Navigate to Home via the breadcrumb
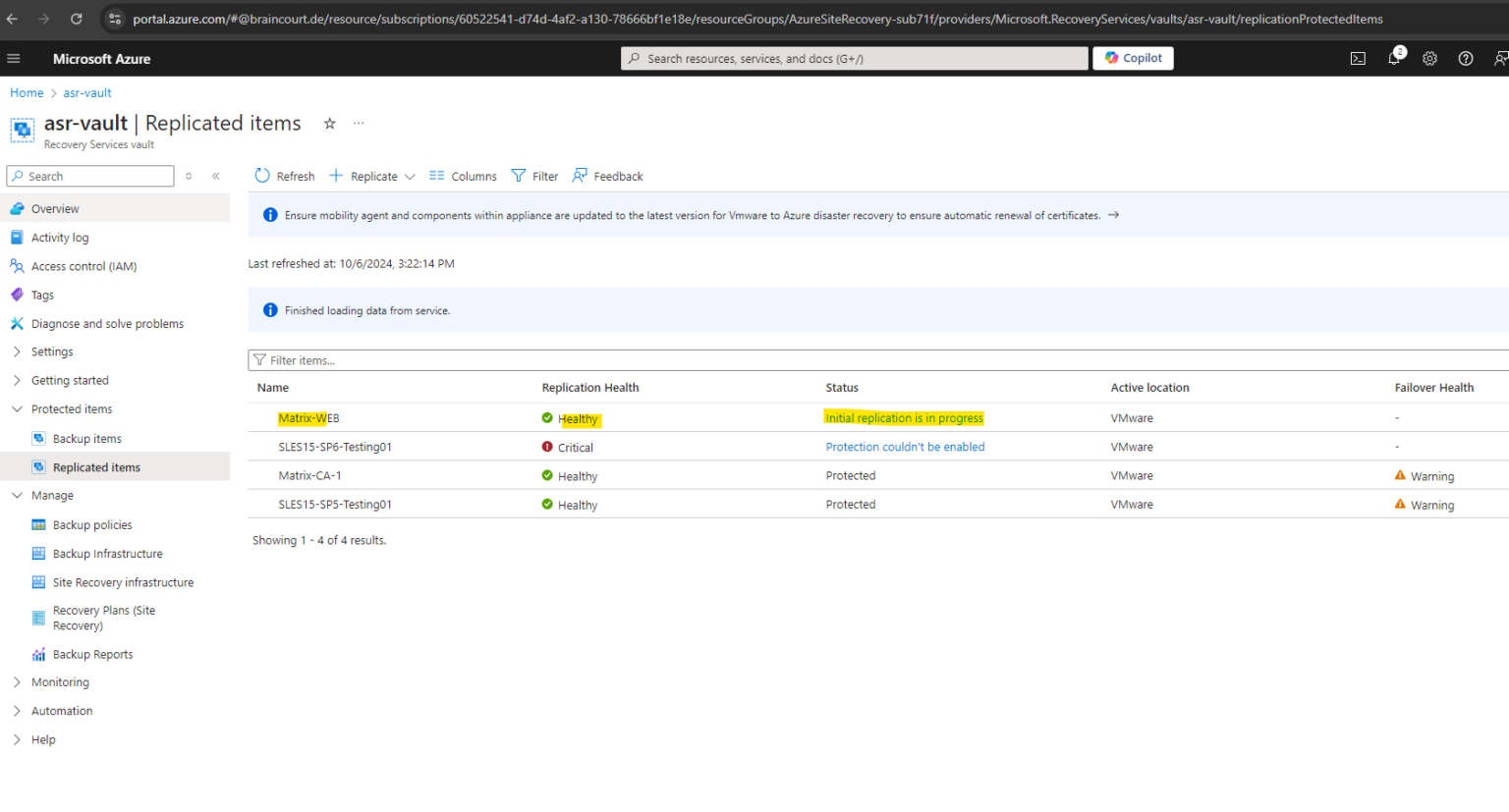This screenshot has width=1509, height=812. point(26,92)
